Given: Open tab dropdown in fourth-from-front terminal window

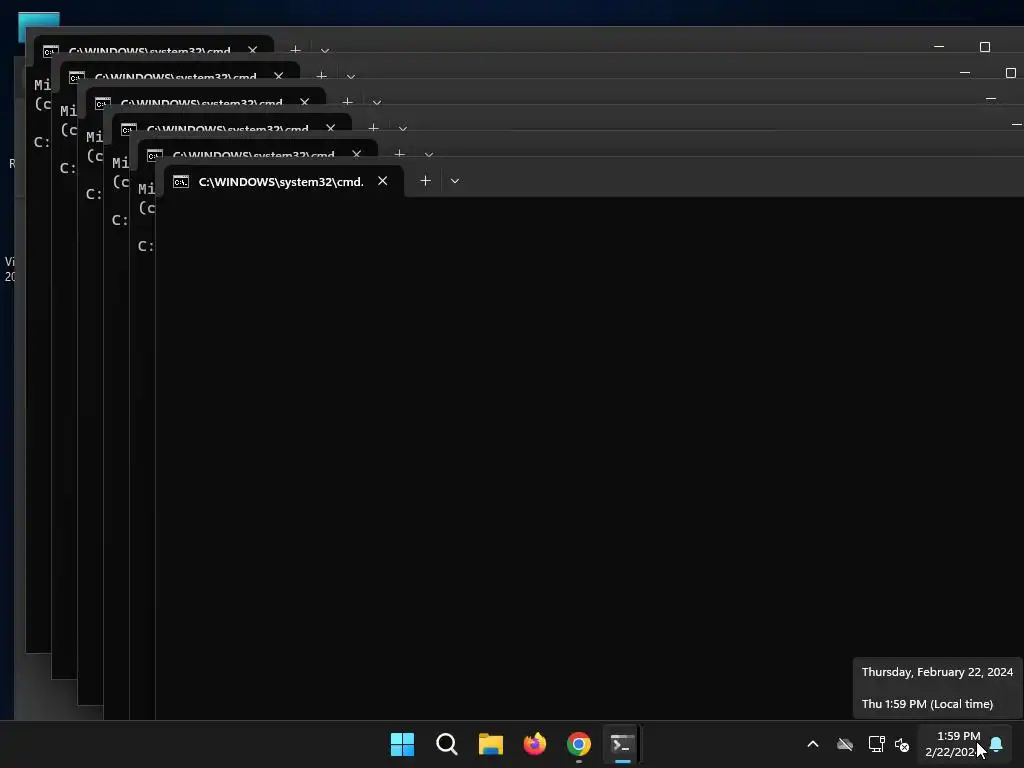Looking at the screenshot, I should 376,102.
